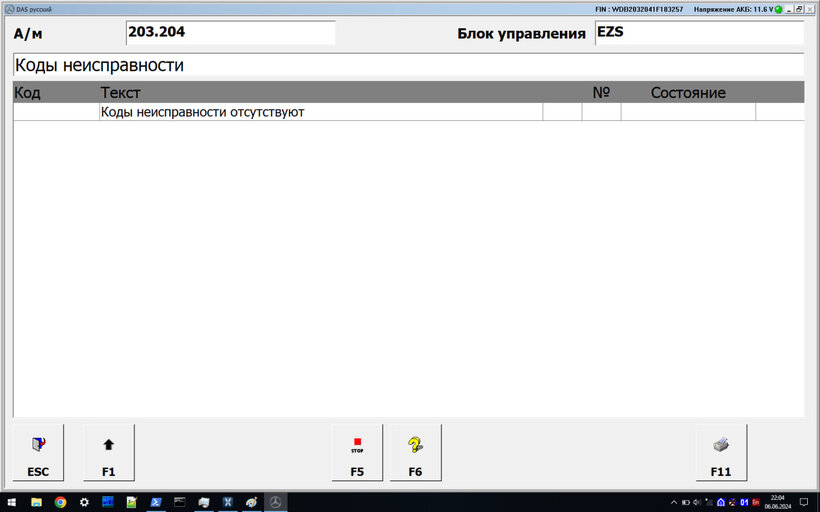820x512 pixels.
Task: Click the DAS Mercedes logo in title bar
Action: [9, 9]
